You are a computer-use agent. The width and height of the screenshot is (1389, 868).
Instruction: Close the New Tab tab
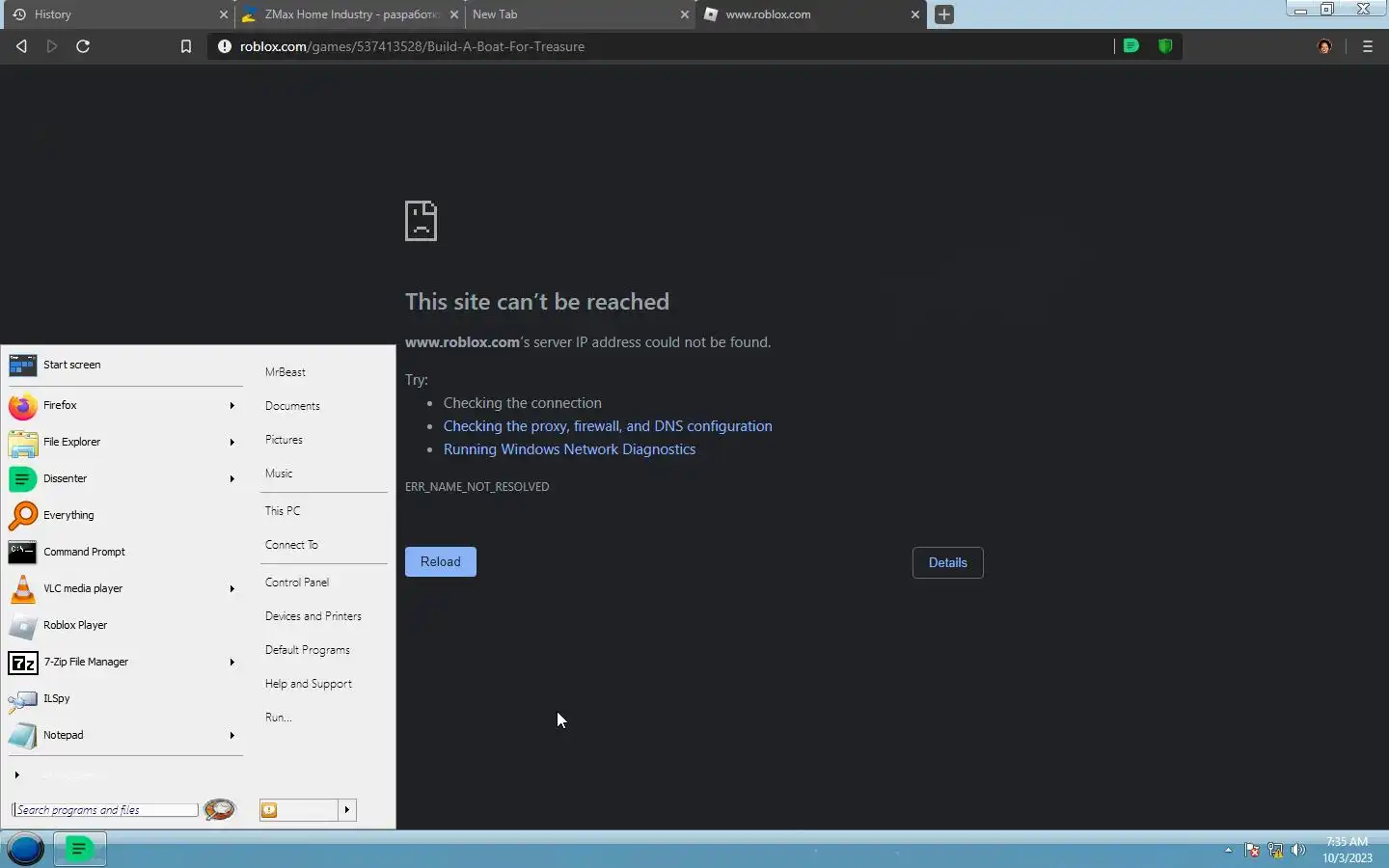[685, 14]
